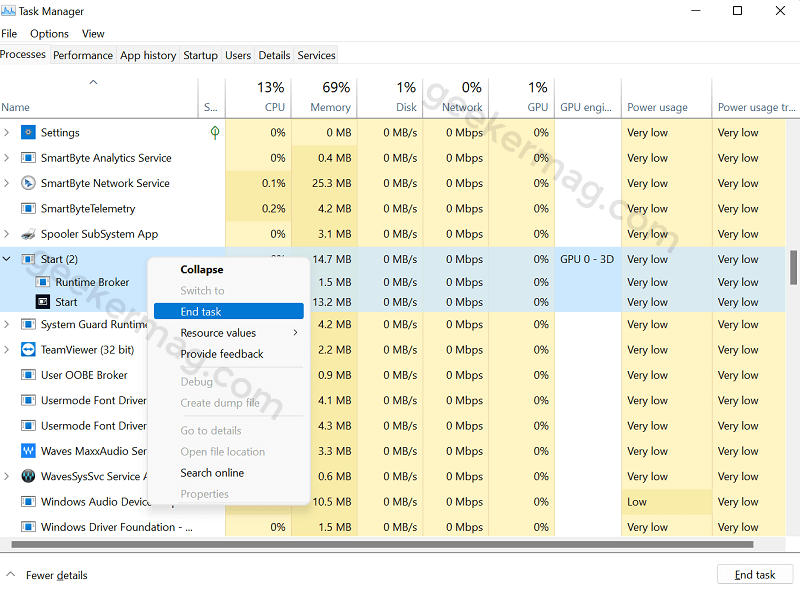This screenshot has height=593, width=800.
Task: Click the TeamViewer (32 bit) icon
Action: tap(28, 350)
